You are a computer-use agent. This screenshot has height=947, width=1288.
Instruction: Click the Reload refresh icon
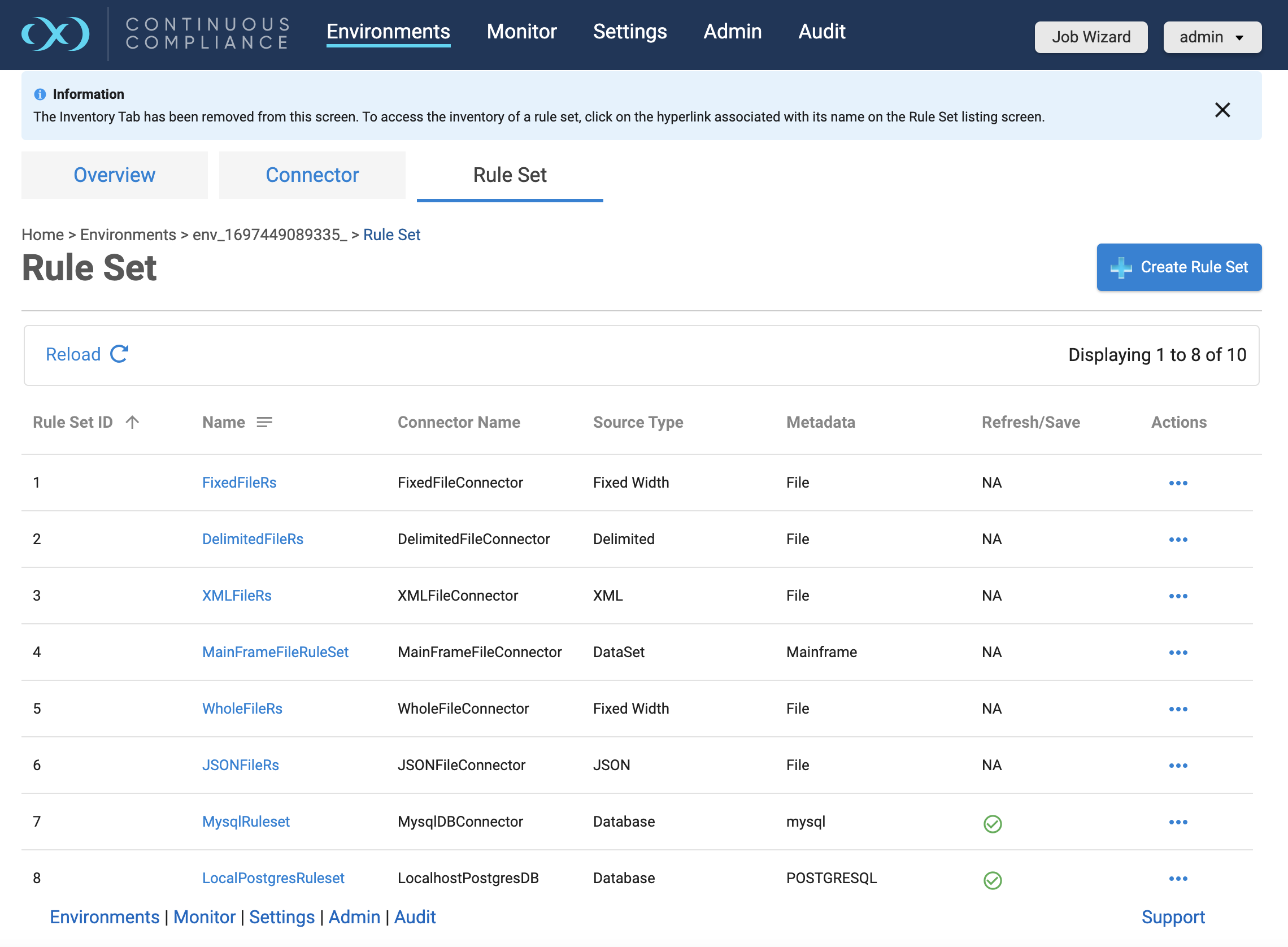point(119,354)
